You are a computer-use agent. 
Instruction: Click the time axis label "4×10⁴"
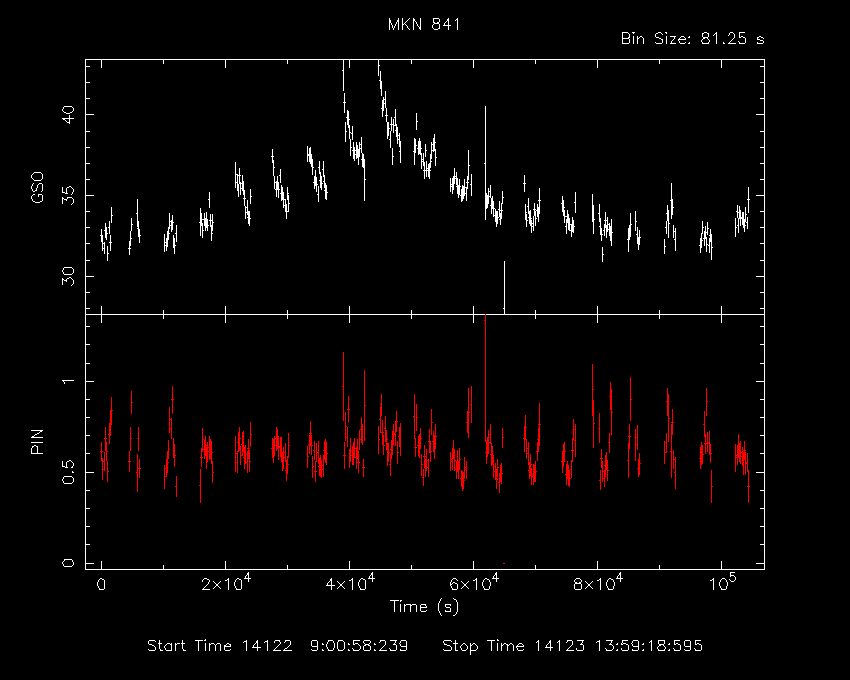pos(350,583)
